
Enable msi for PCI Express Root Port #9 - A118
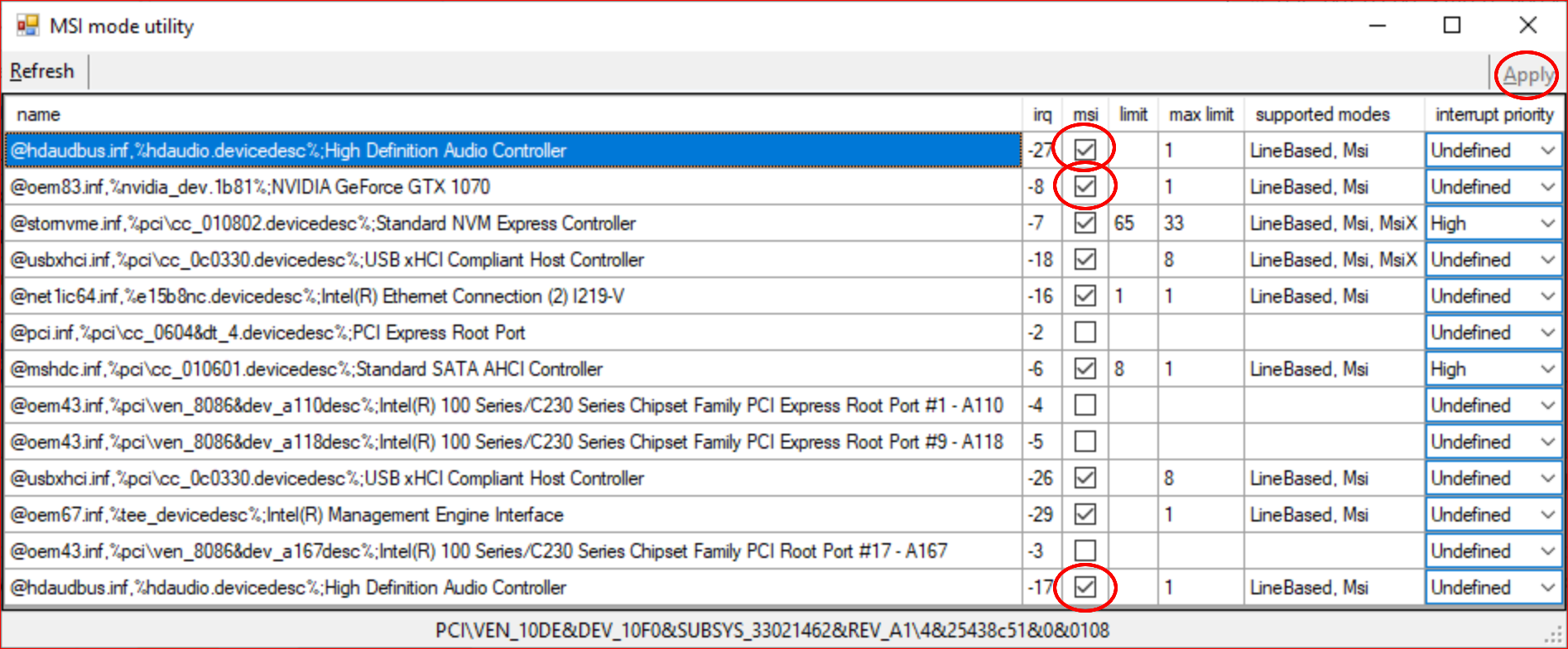coord(1085,441)
